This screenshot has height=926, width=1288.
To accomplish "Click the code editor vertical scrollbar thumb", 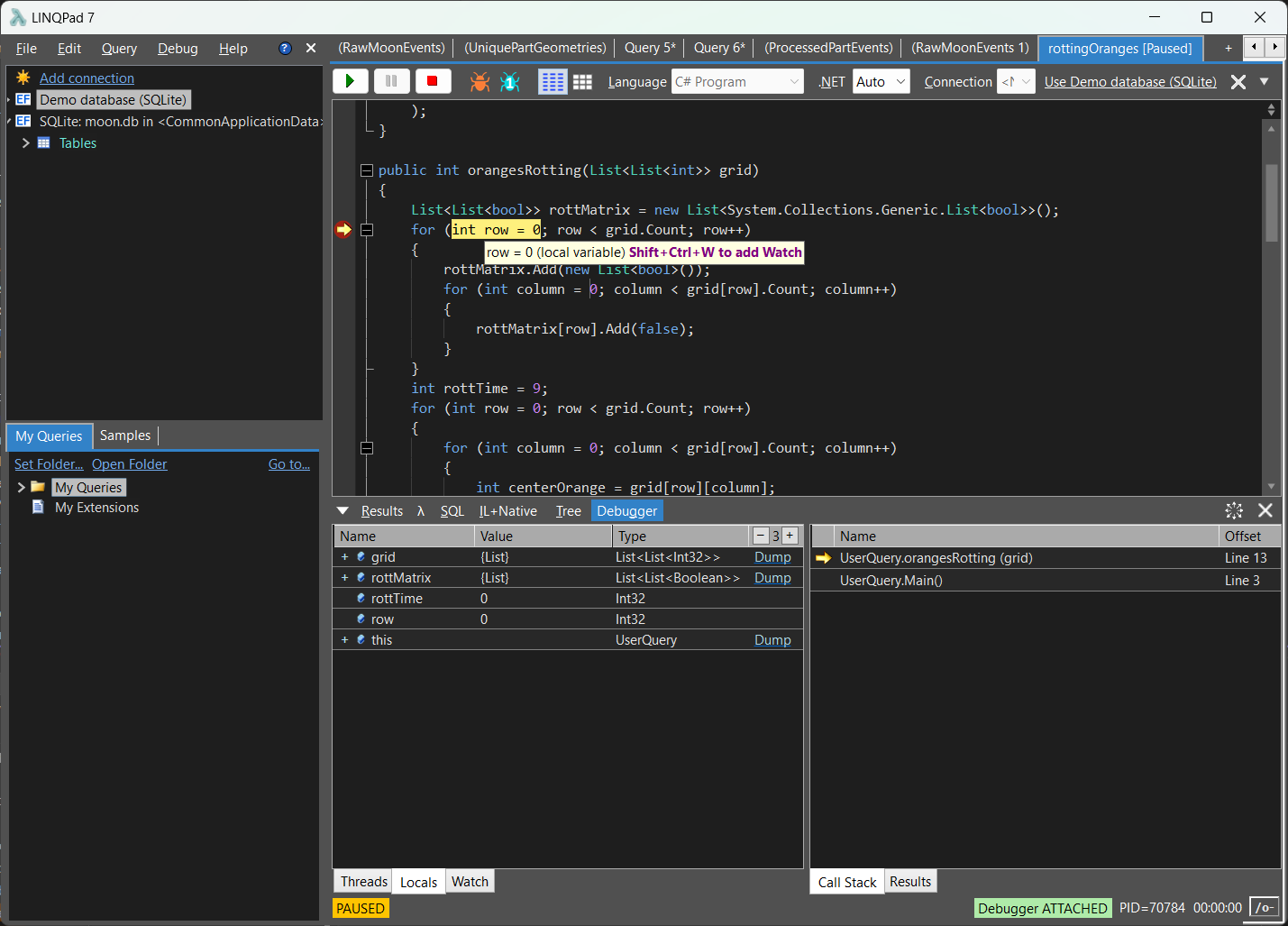I will [1271, 203].
